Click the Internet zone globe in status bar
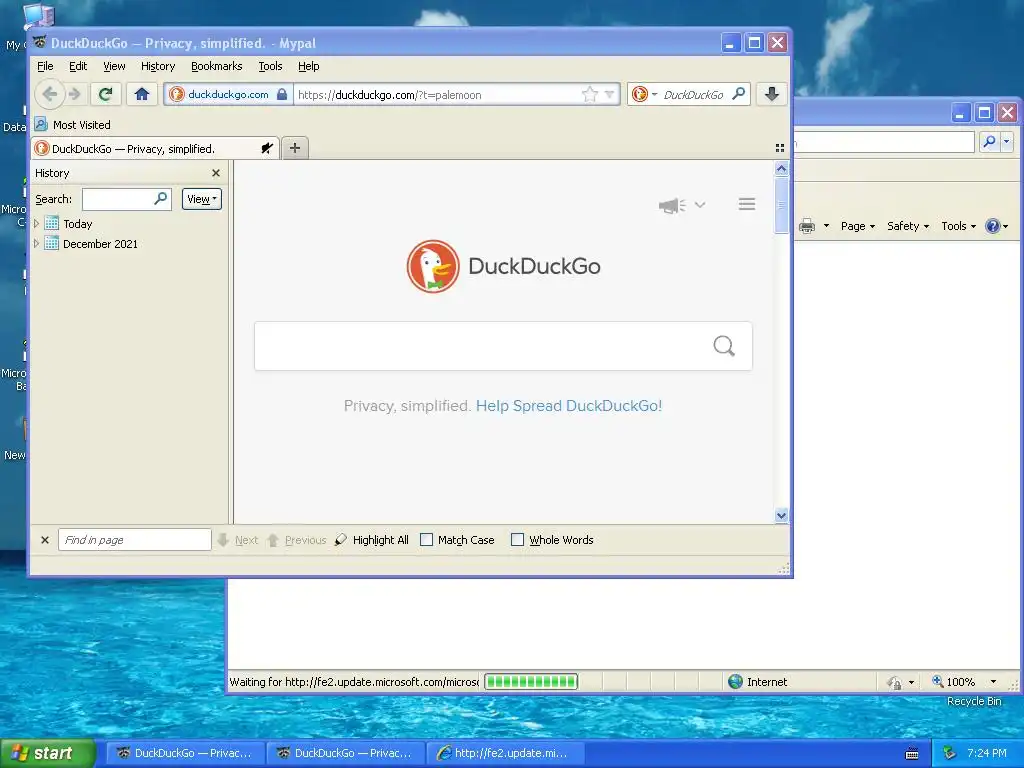The width and height of the screenshot is (1024, 768). pos(735,682)
